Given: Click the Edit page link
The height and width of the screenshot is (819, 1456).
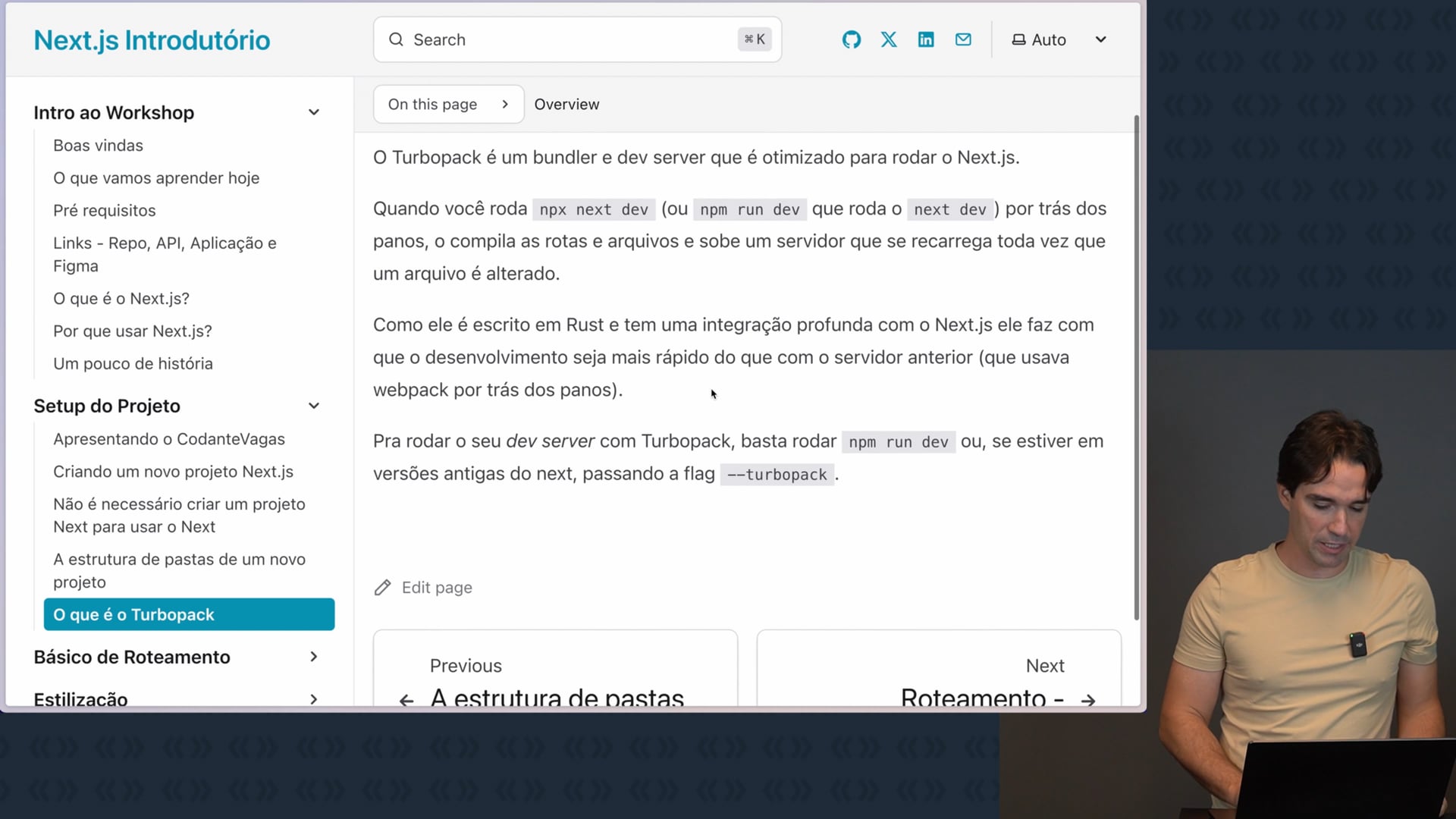Looking at the screenshot, I should tap(437, 588).
